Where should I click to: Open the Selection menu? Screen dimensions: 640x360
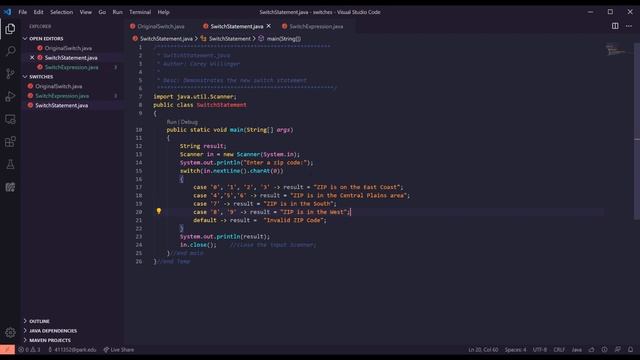(62, 12)
